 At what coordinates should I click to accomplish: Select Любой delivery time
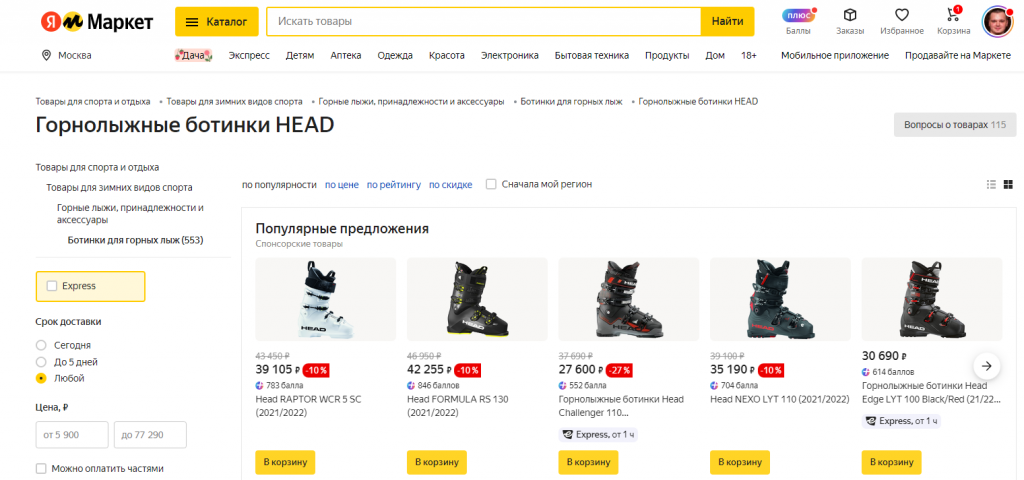tap(41, 378)
